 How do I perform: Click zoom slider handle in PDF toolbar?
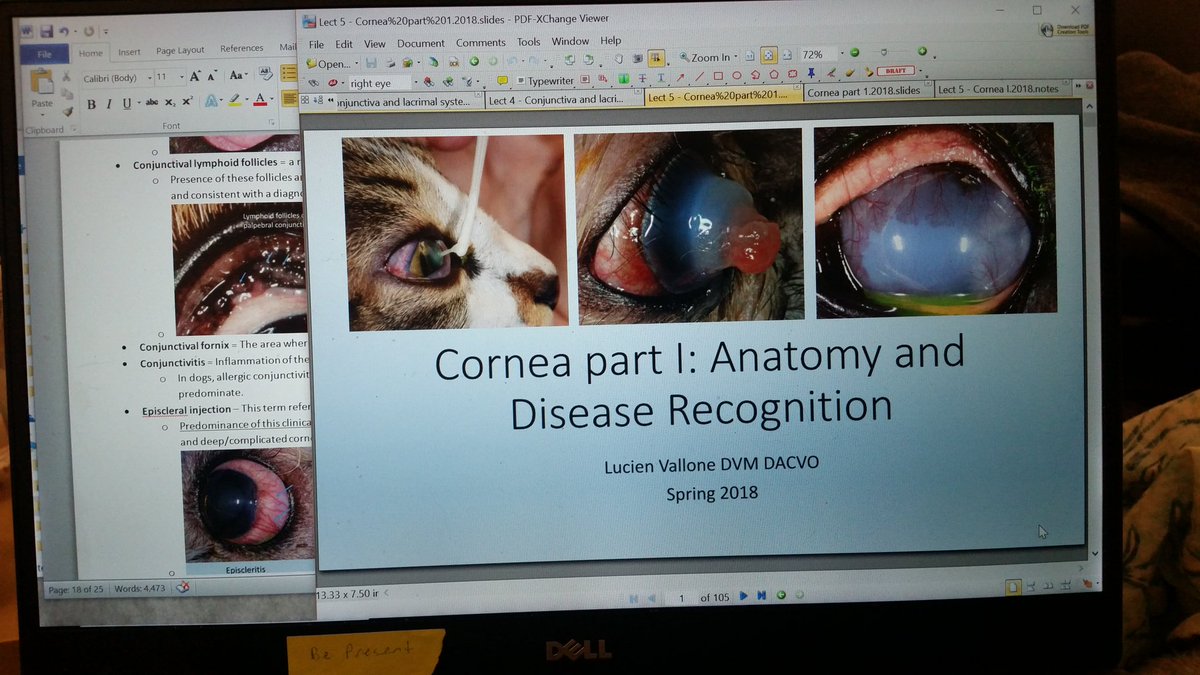point(883,52)
